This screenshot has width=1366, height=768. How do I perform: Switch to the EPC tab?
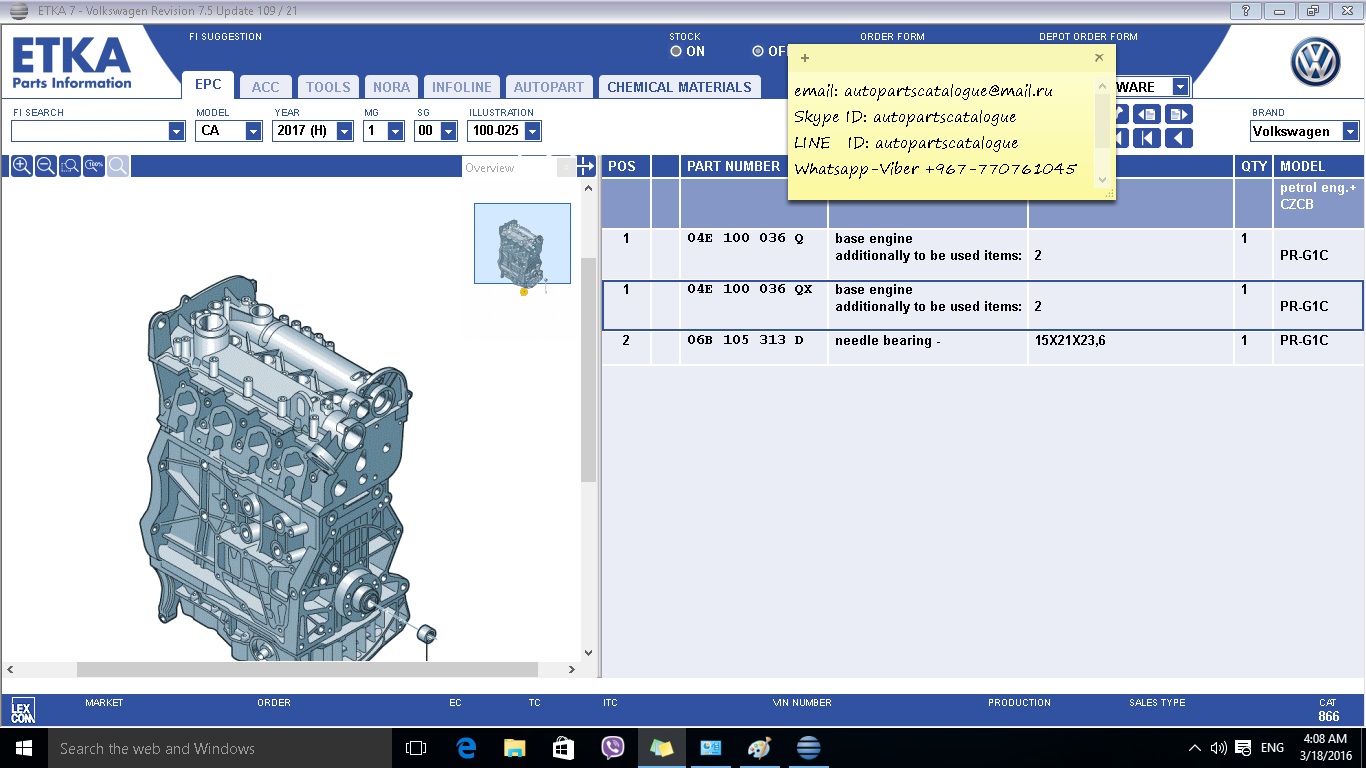[x=208, y=86]
